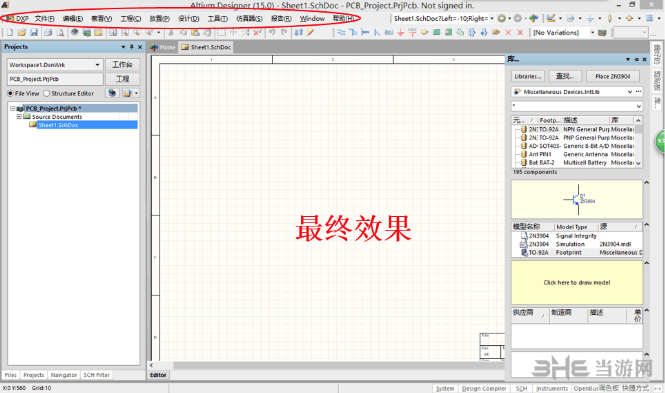The height and width of the screenshot is (393, 665).
Task: Open the Design Compiler status bar button
Action: (484, 388)
